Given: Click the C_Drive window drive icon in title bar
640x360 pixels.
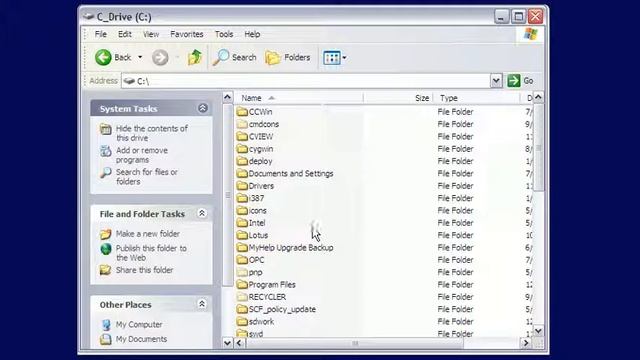Looking at the screenshot, I should pos(88,17).
